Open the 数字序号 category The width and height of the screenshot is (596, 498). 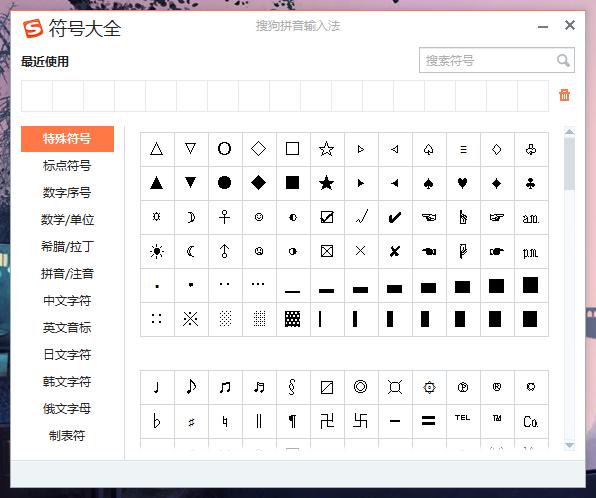click(67, 193)
